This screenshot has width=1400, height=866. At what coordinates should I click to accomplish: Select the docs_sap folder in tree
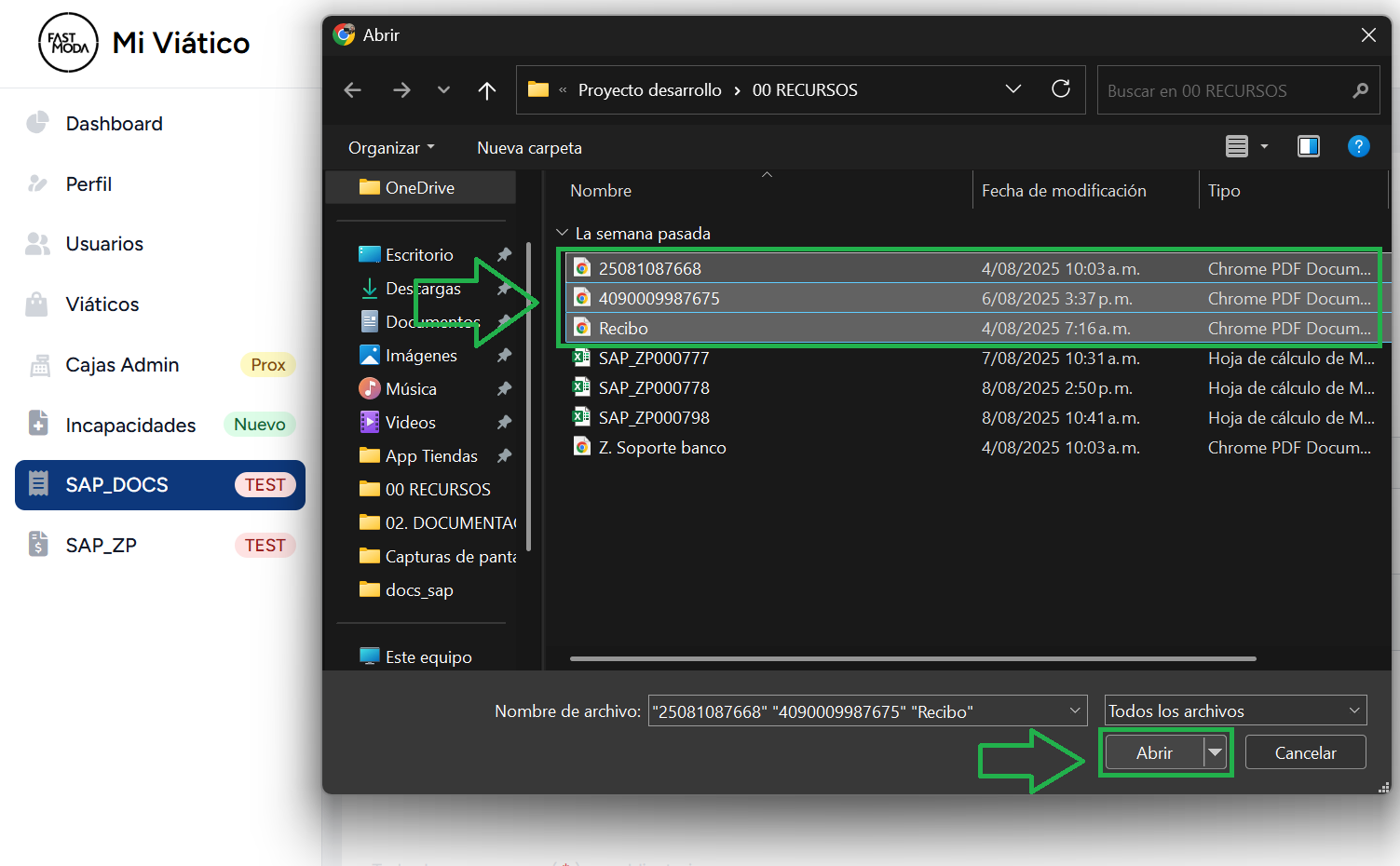pyautogui.click(x=419, y=590)
